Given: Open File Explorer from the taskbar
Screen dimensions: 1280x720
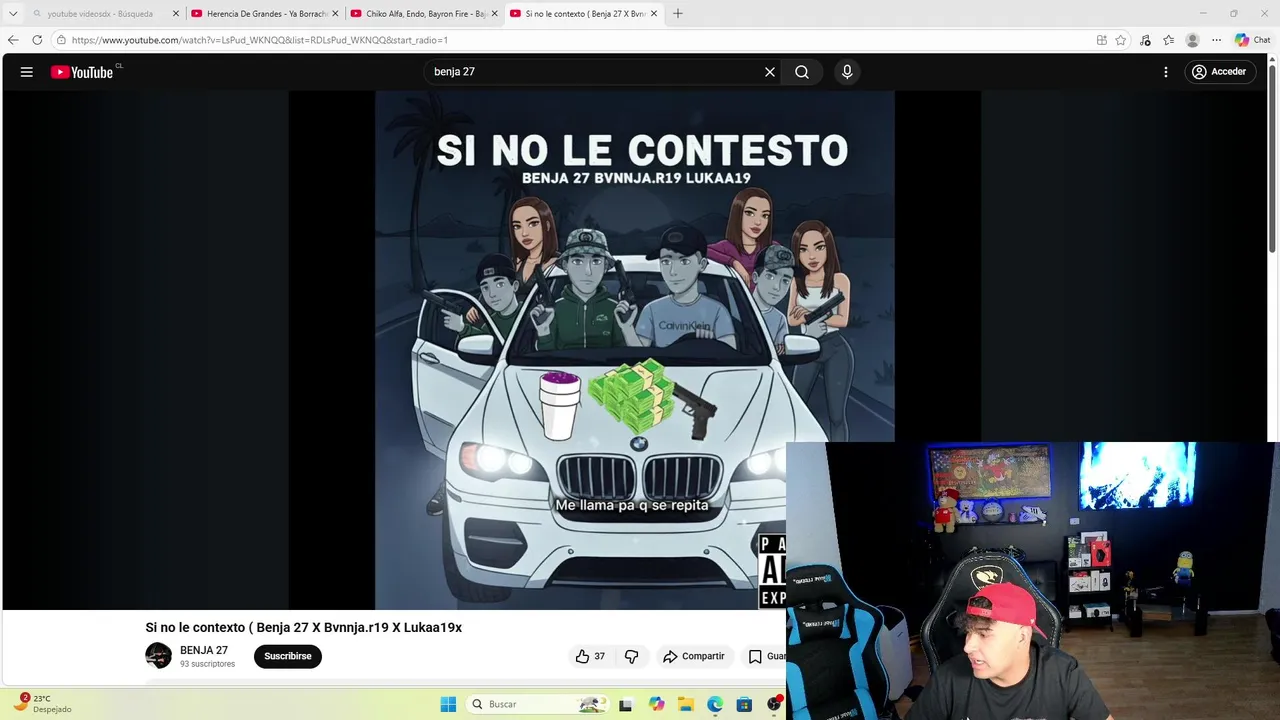Looking at the screenshot, I should pos(685,704).
